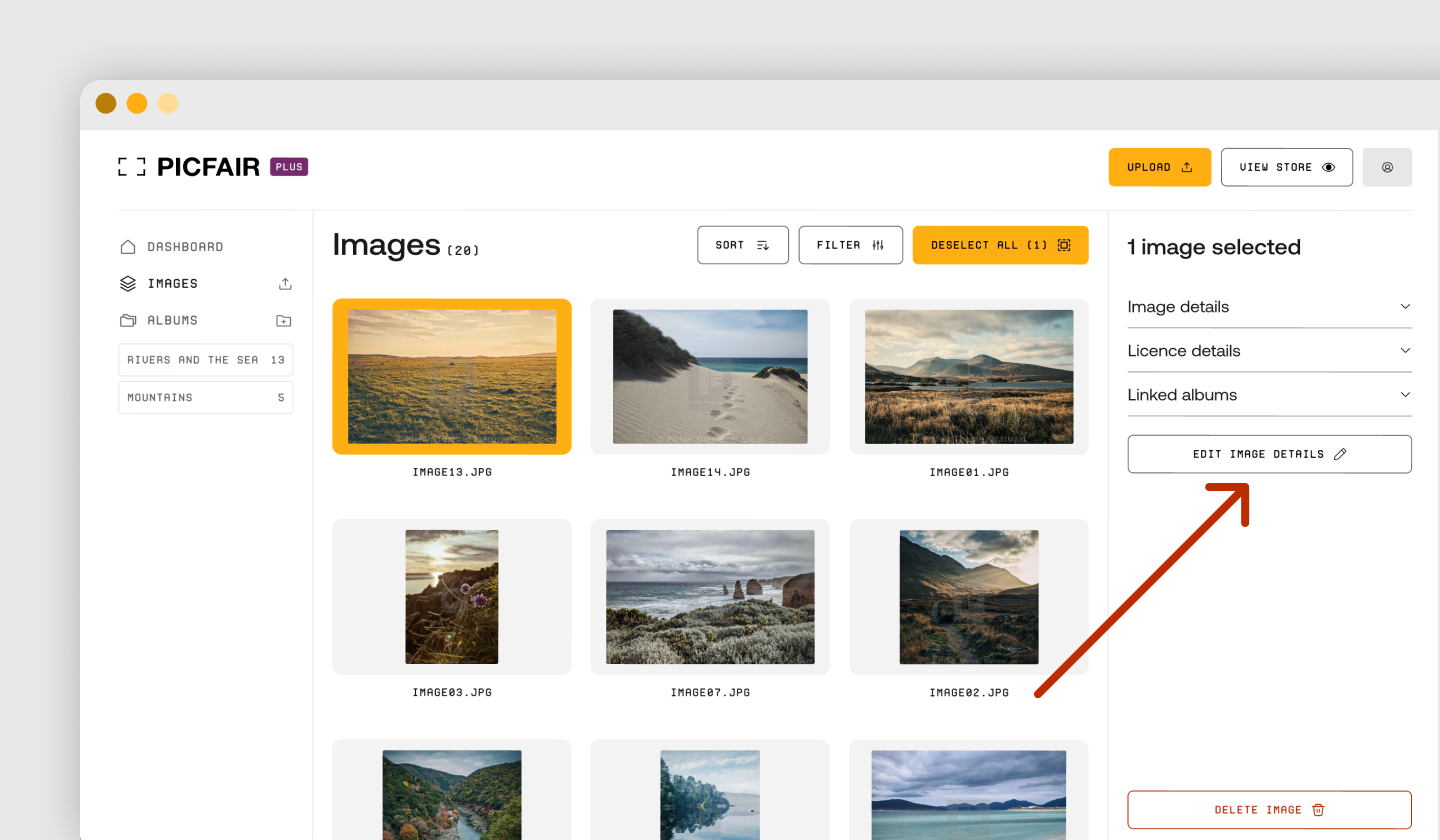Select the autumn river gorge thumbnail
This screenshot has width=1440, height=840.
point(452,790)
